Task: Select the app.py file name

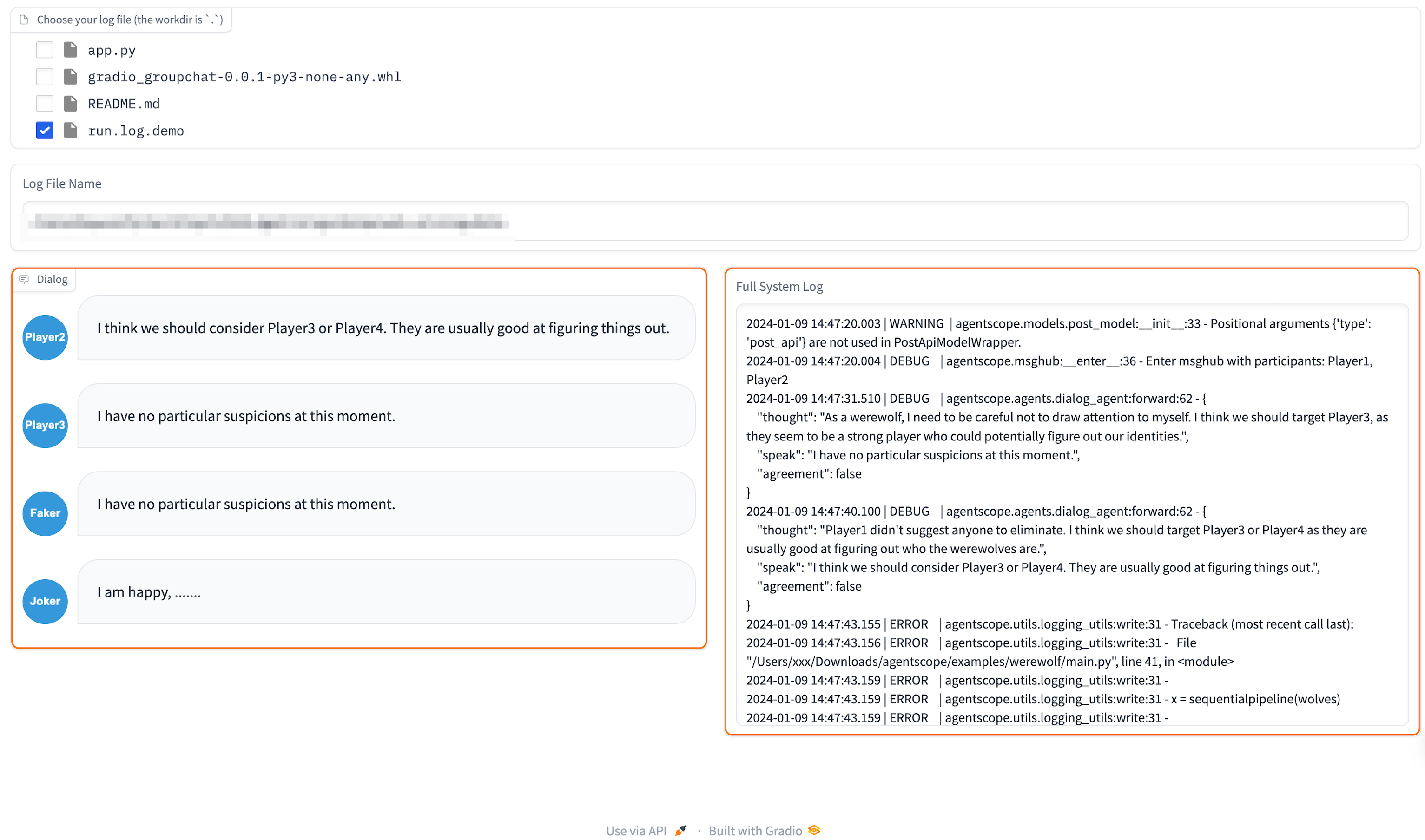Action: [112, 50]
